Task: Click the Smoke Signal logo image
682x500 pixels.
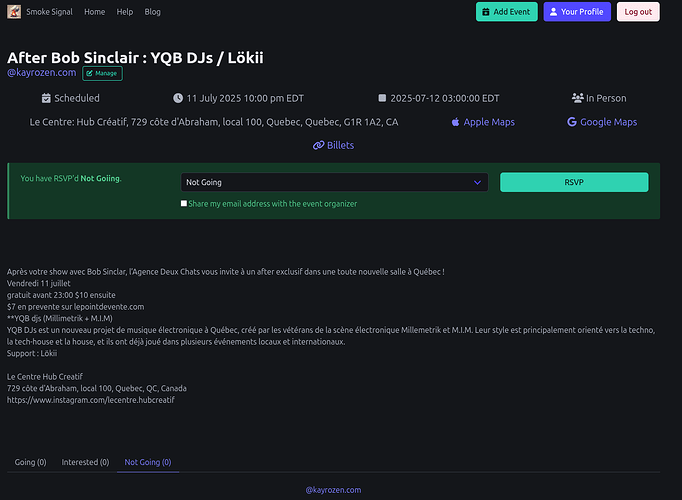Action: point(14,12)
